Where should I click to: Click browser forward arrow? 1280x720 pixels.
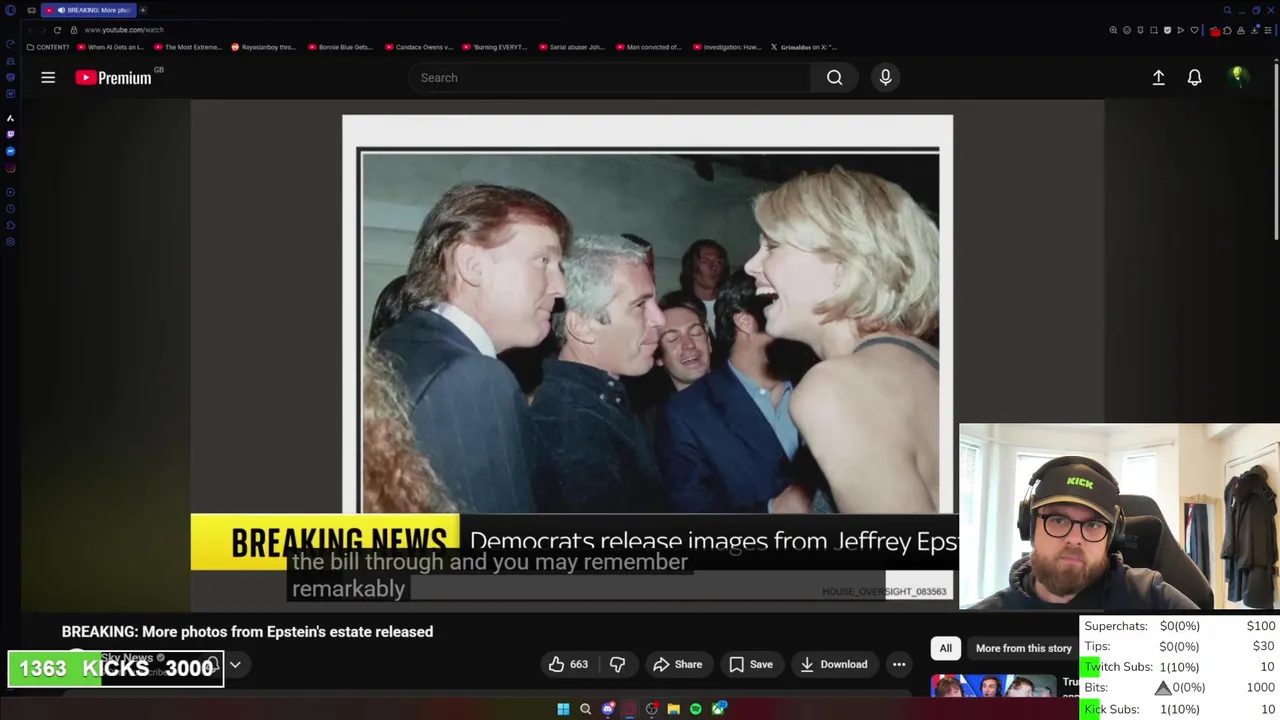tap(43, 30)
